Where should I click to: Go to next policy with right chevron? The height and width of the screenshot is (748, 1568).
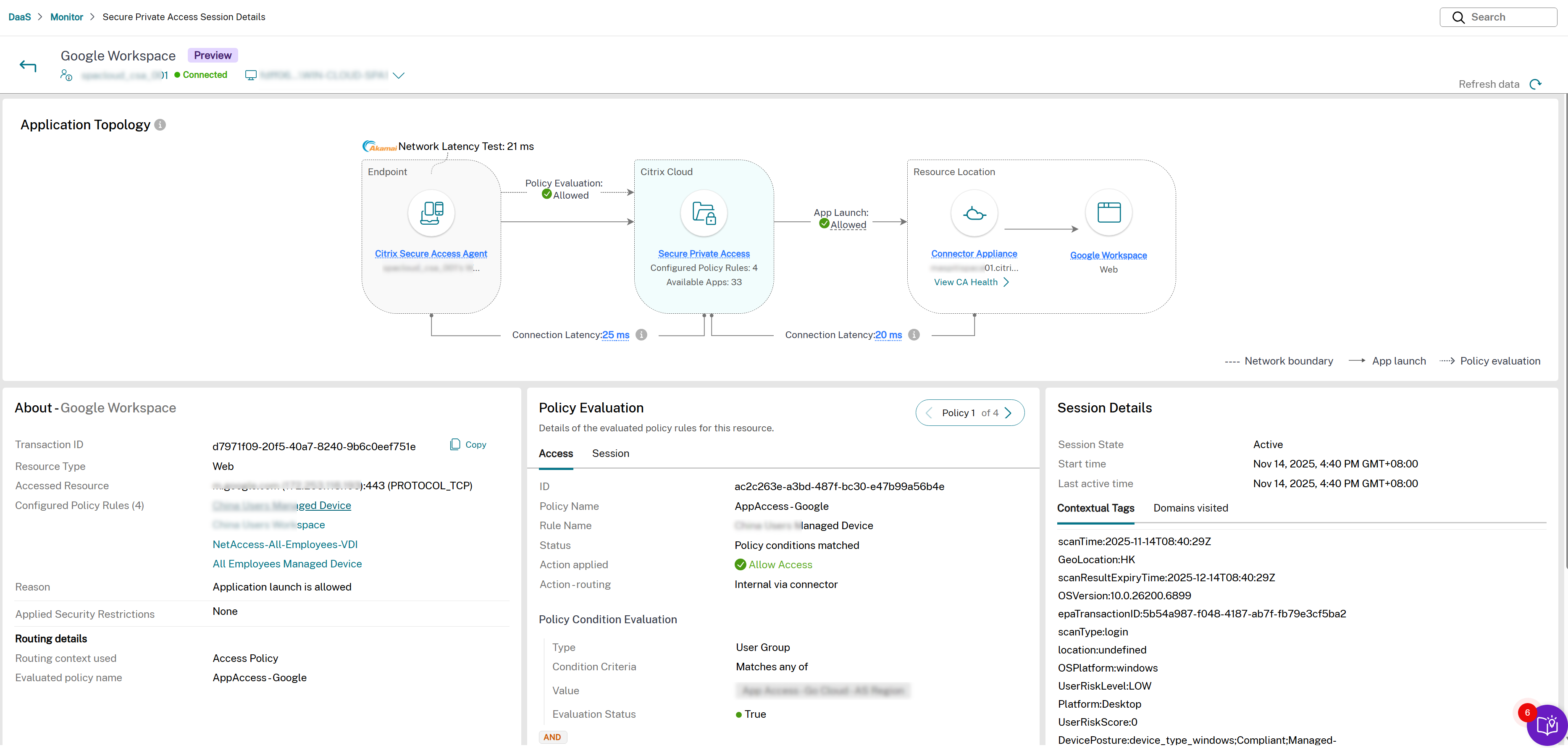(x=1009, y=413)
